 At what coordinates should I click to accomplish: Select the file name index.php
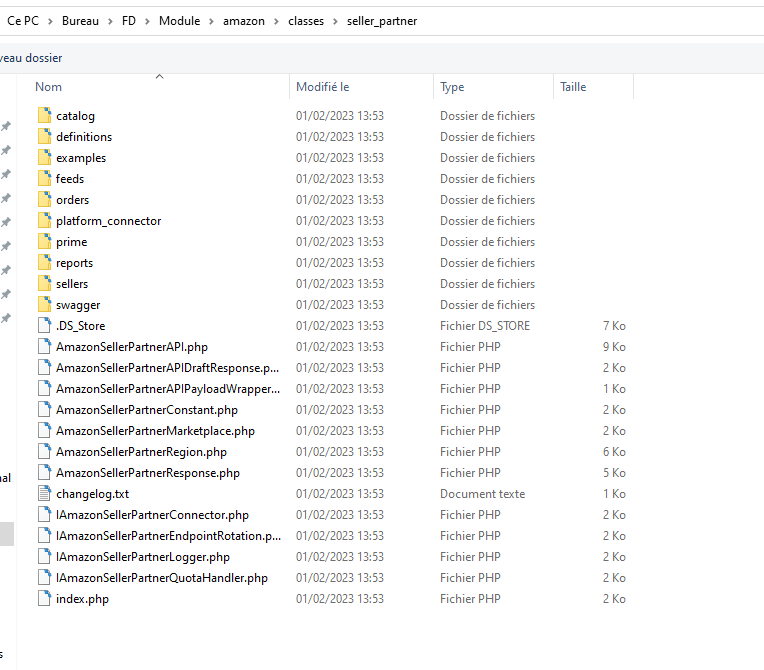82,598
